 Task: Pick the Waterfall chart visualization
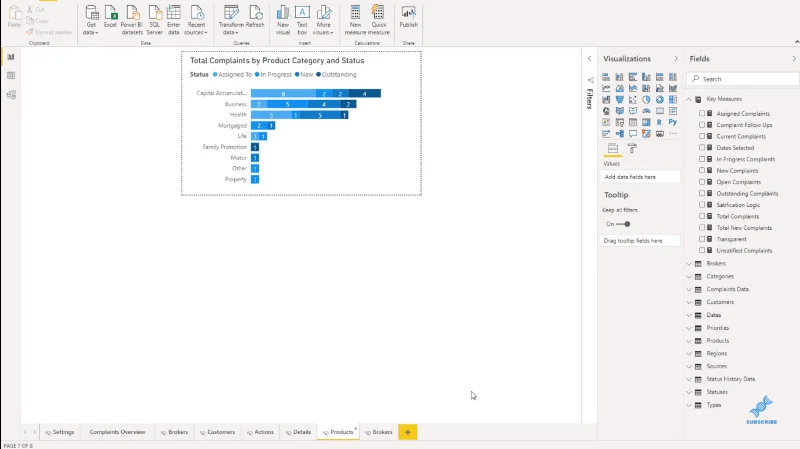[x=606, y=99]
